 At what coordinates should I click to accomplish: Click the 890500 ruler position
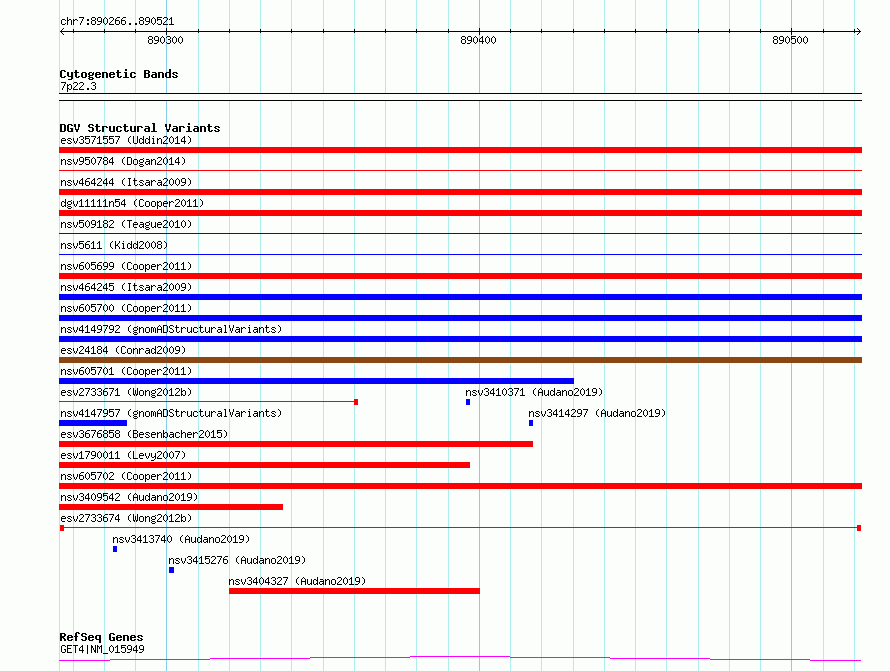[790, 40]
